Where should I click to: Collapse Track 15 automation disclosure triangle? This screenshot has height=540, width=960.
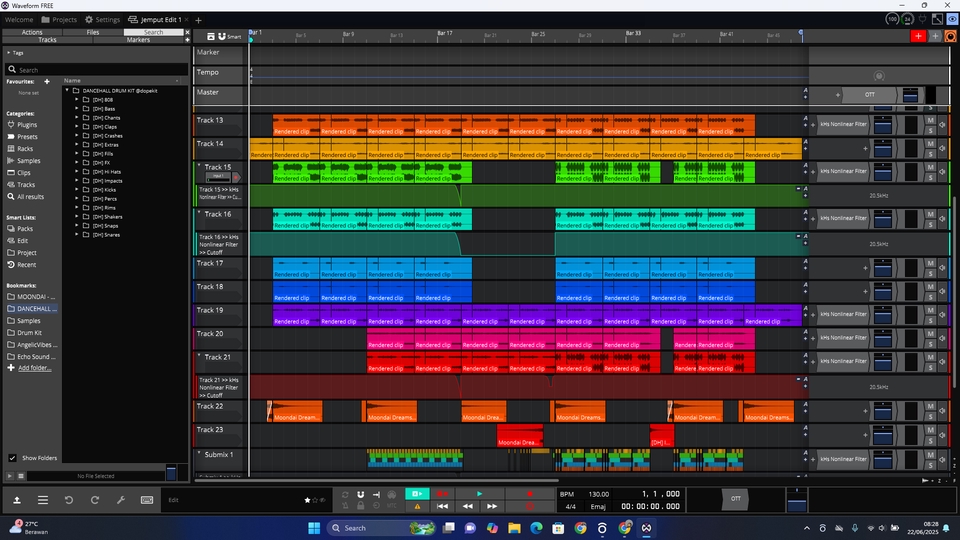(x=200, y=166)
